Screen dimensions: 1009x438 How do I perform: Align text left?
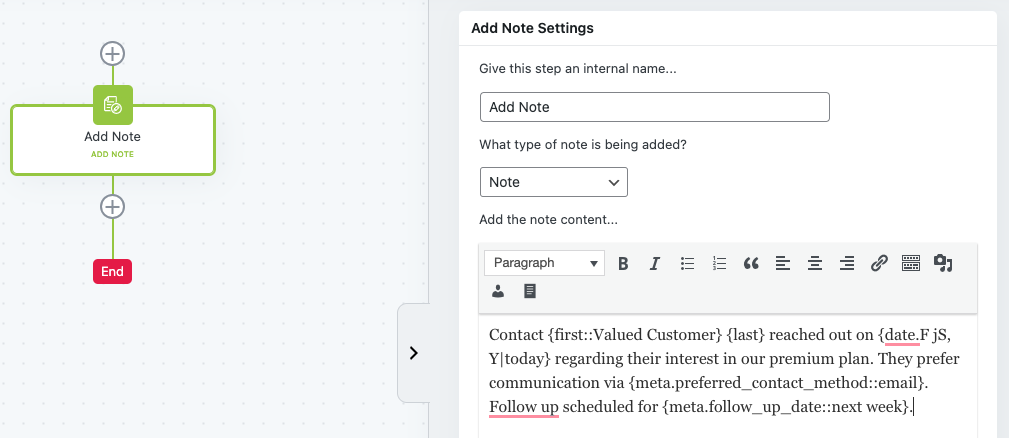782,263
